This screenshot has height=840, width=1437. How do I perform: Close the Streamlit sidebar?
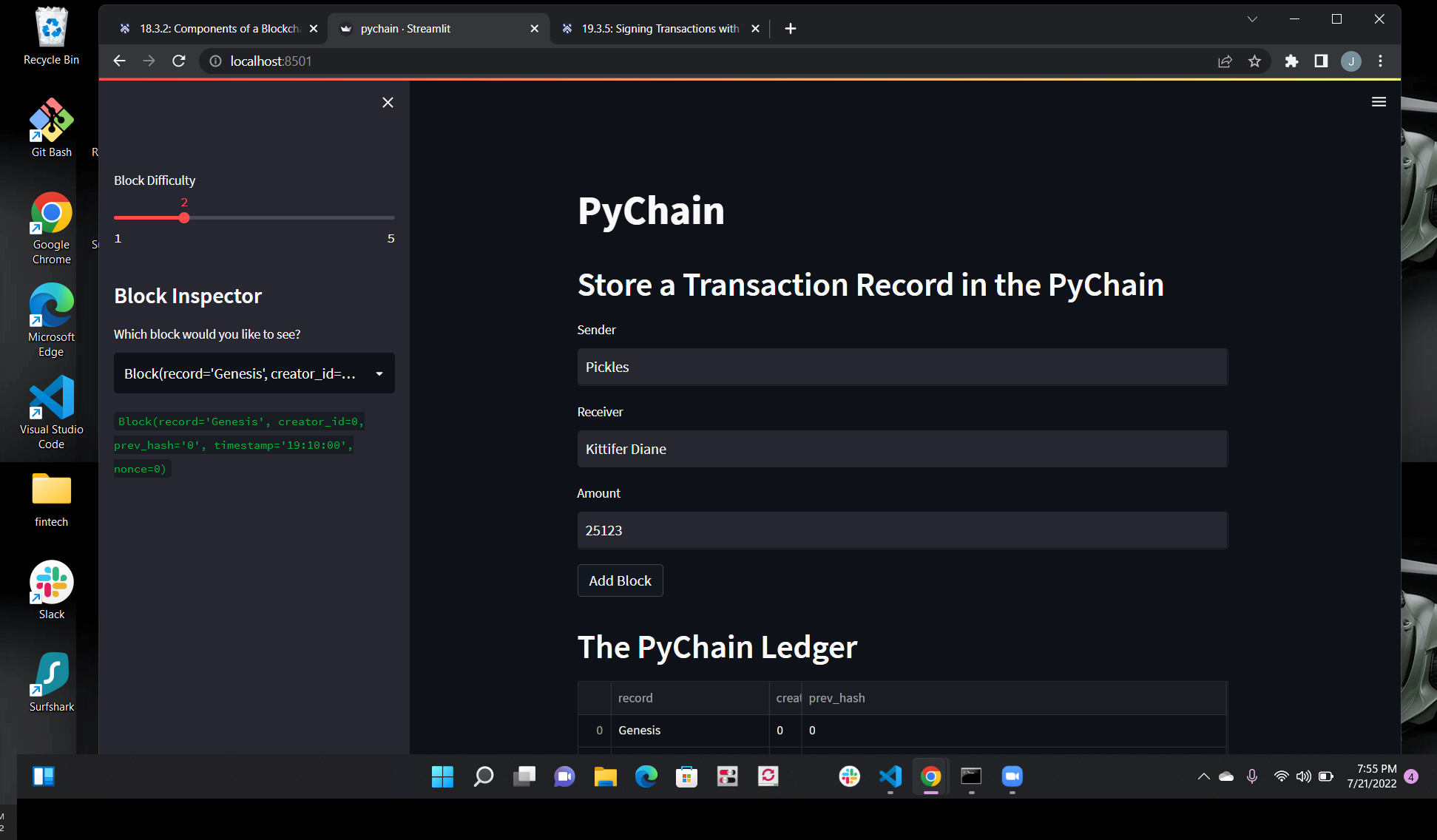[x=388, y=102]
